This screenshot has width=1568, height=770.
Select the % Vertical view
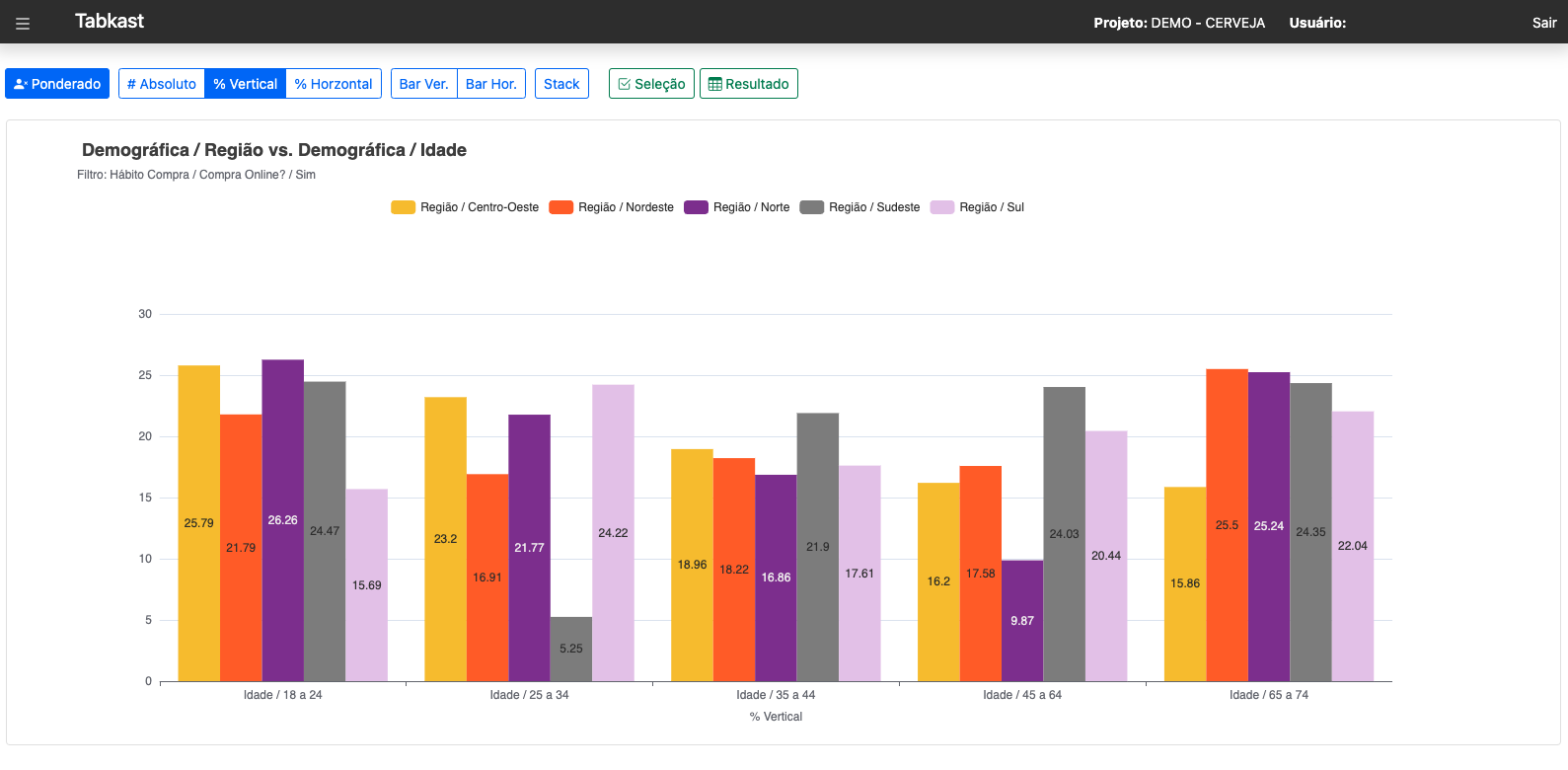point(246,84)
